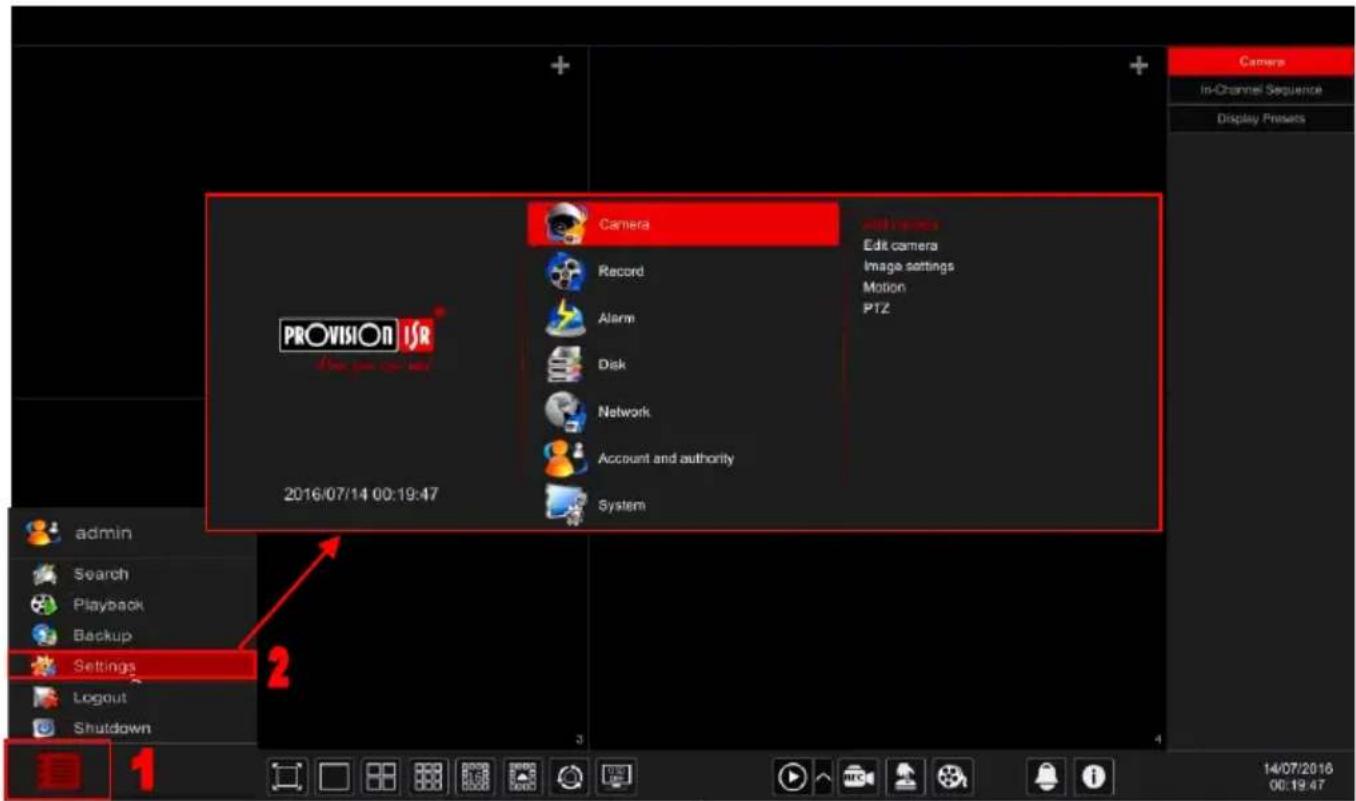The height and width of the screenshot is (801, 1356).
Task: Select Disk in the settings list
Action: coord(683,365)
